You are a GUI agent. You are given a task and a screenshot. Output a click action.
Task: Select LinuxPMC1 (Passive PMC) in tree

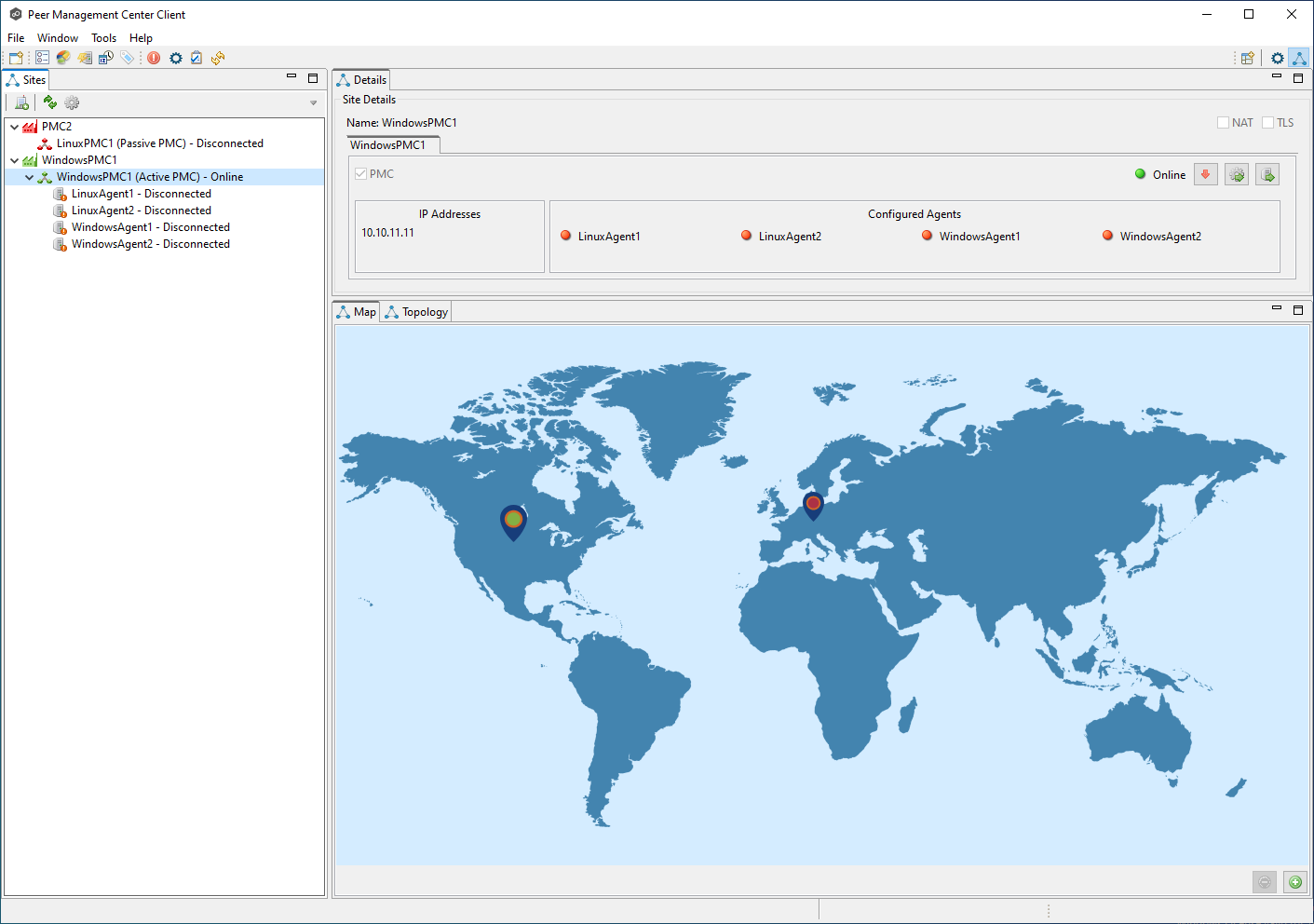pyautogui.click(x=159, y=143)
